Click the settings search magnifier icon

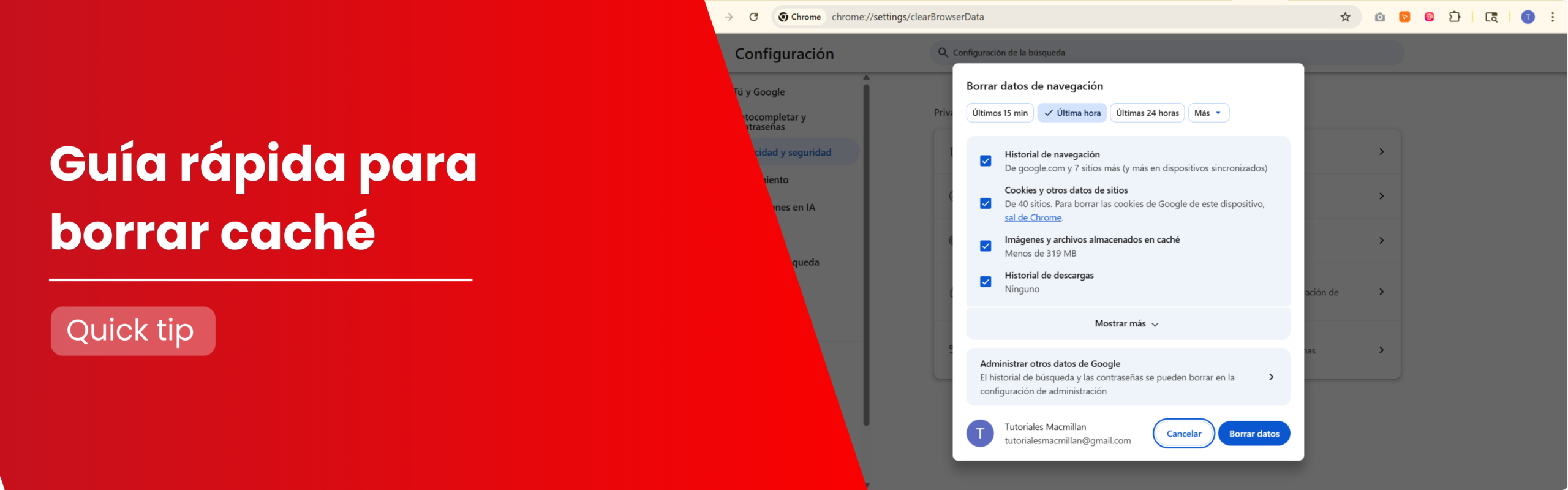pos(943,53)
